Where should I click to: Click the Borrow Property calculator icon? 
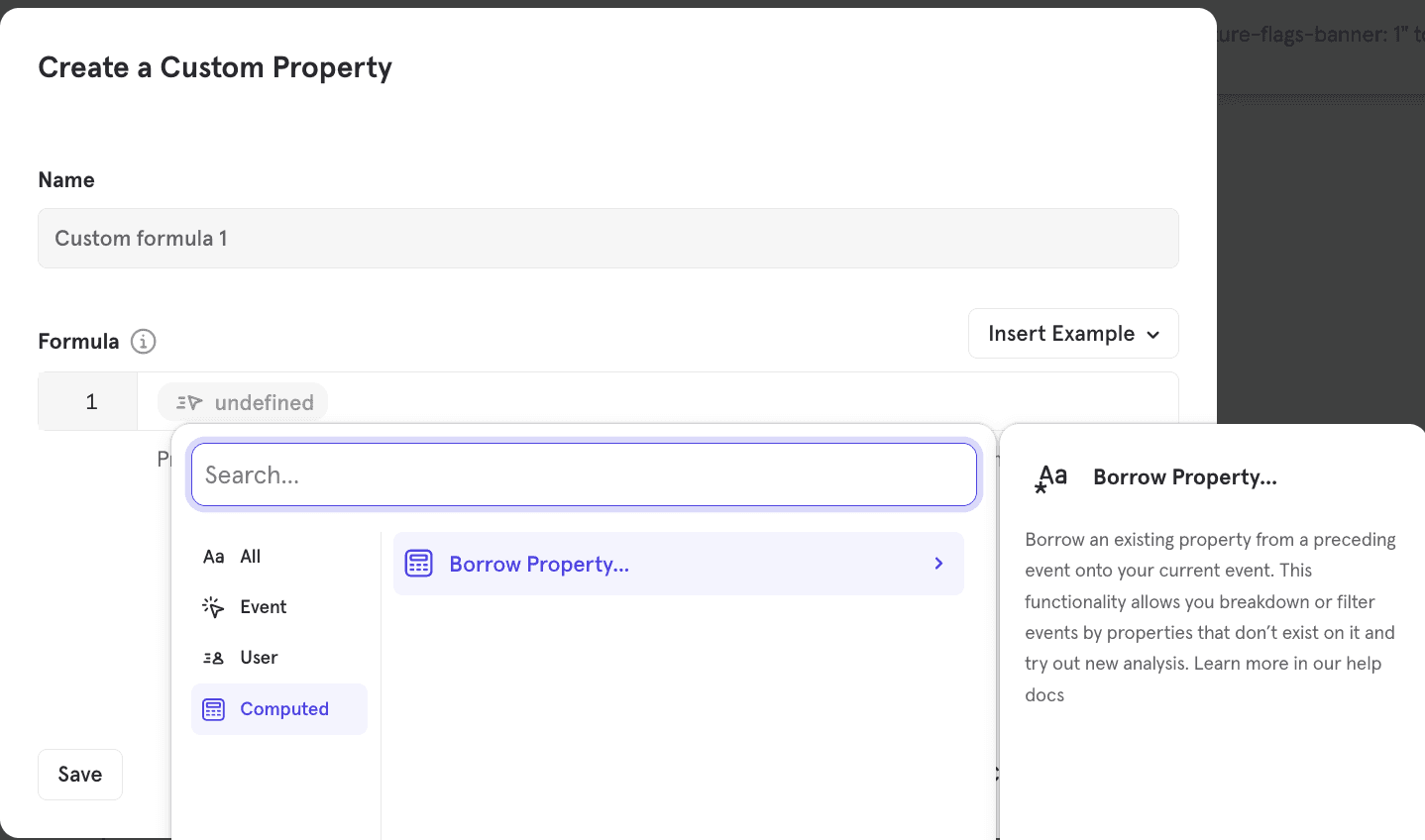(x=419, y=564)
